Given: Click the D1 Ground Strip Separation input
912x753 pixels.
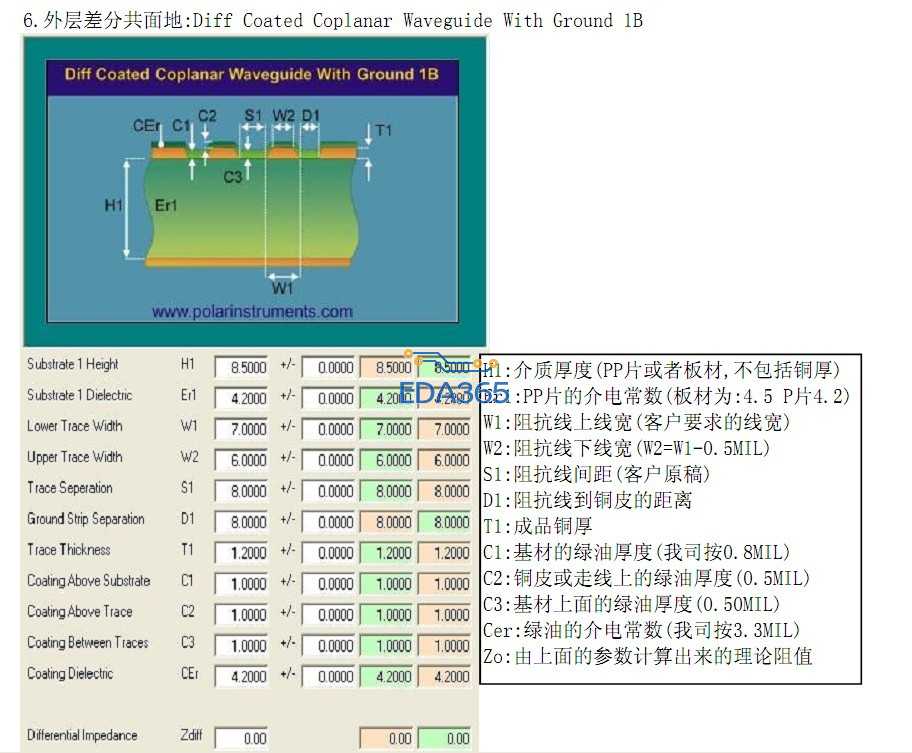Looking at the screenshot, I should click(241, 522).
